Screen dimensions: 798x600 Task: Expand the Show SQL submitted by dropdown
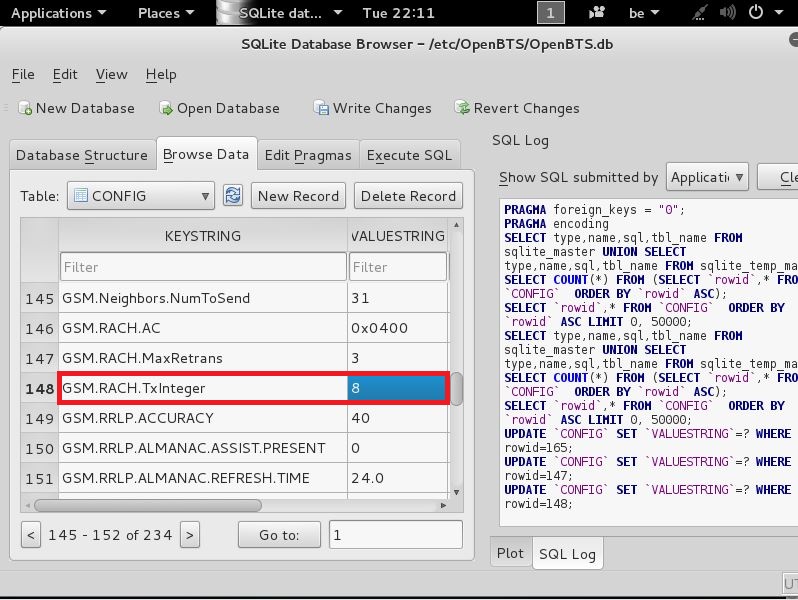click(707, 177)
